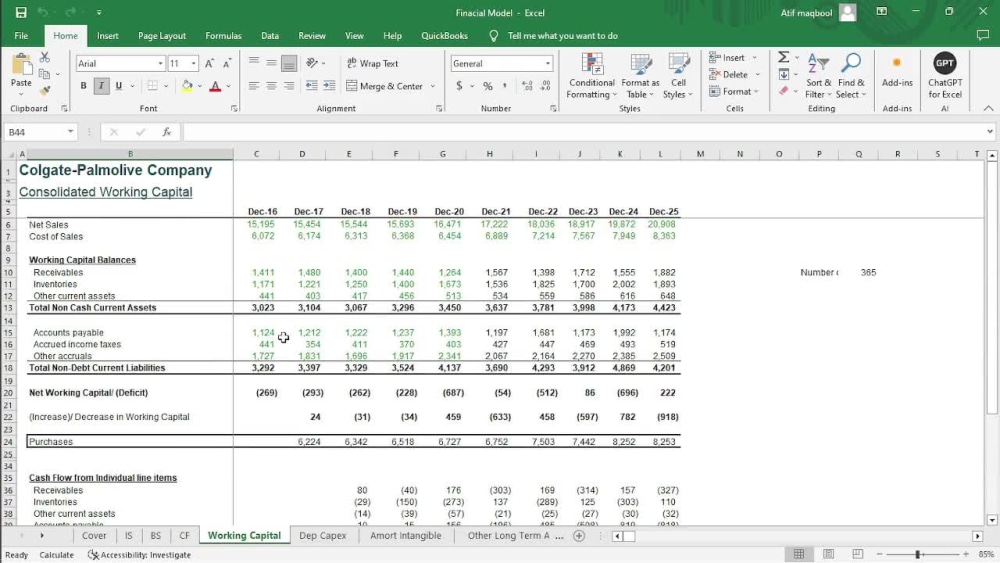Image resolution: width=1000 pixels, height=563 pixels.
Task: Open the Arial font name dropdown
Action: point(160,64)
